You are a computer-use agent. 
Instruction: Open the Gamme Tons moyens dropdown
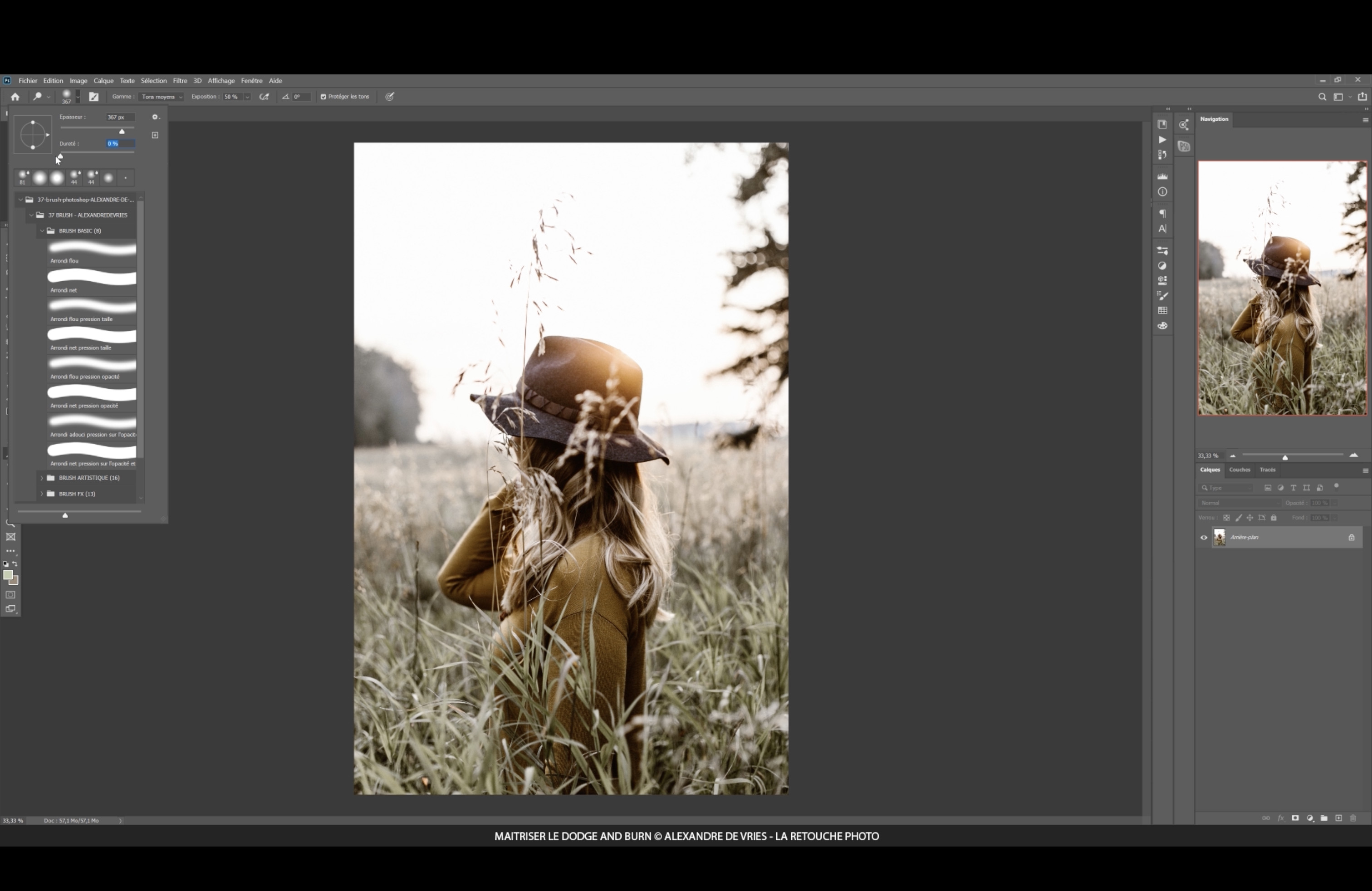point(162,97)
